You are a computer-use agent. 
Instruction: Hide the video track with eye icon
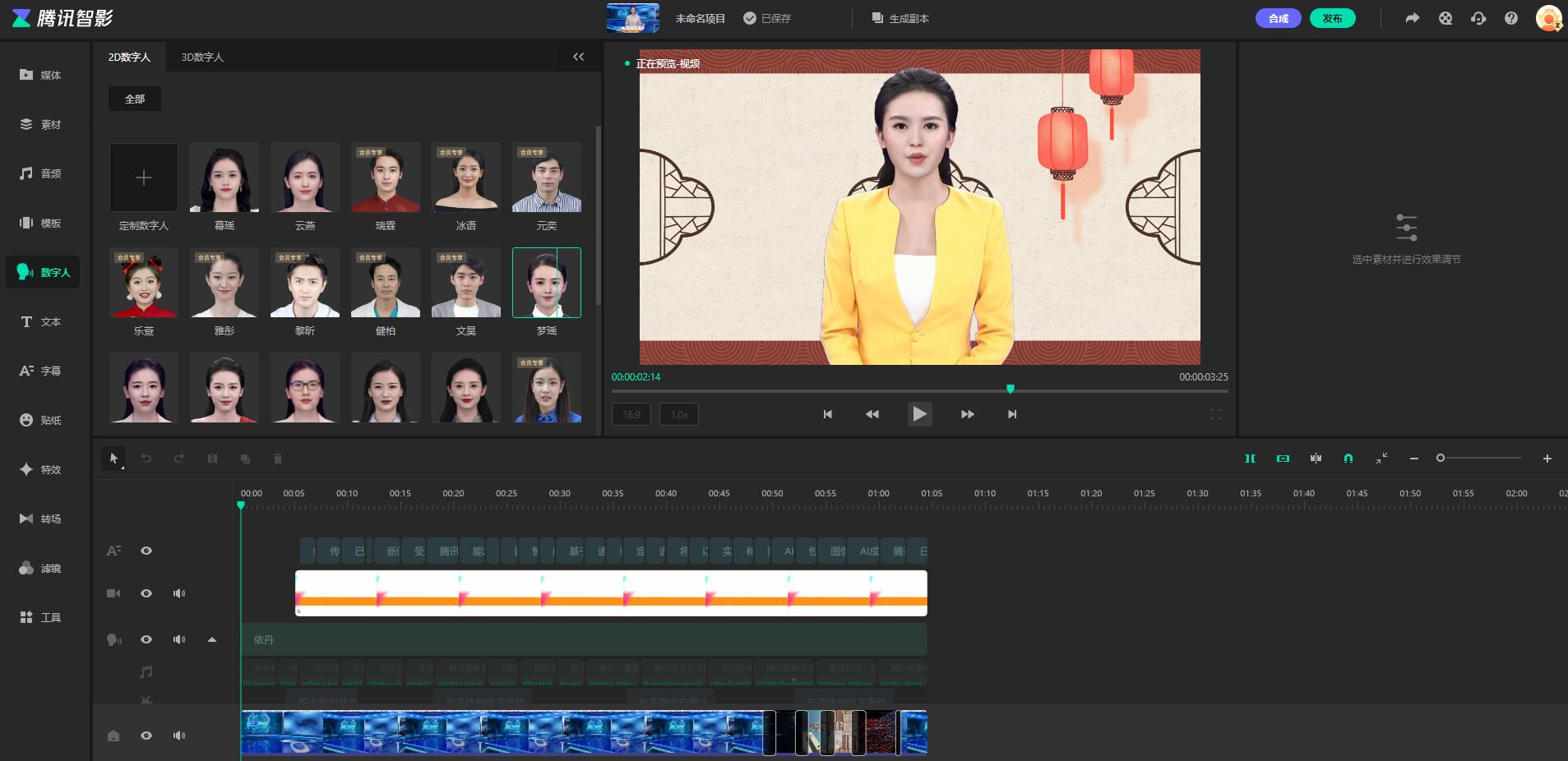pos(146,593)
